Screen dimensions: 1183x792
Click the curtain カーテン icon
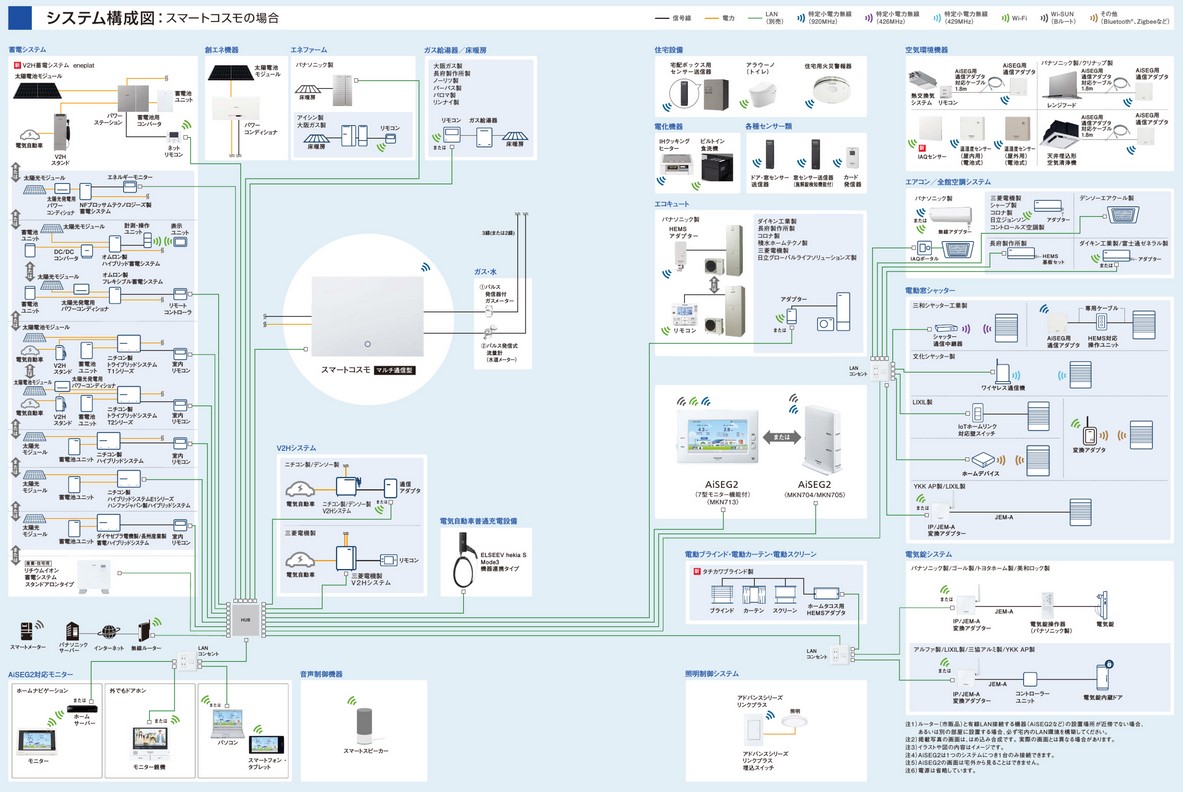(x=753, y=594)
